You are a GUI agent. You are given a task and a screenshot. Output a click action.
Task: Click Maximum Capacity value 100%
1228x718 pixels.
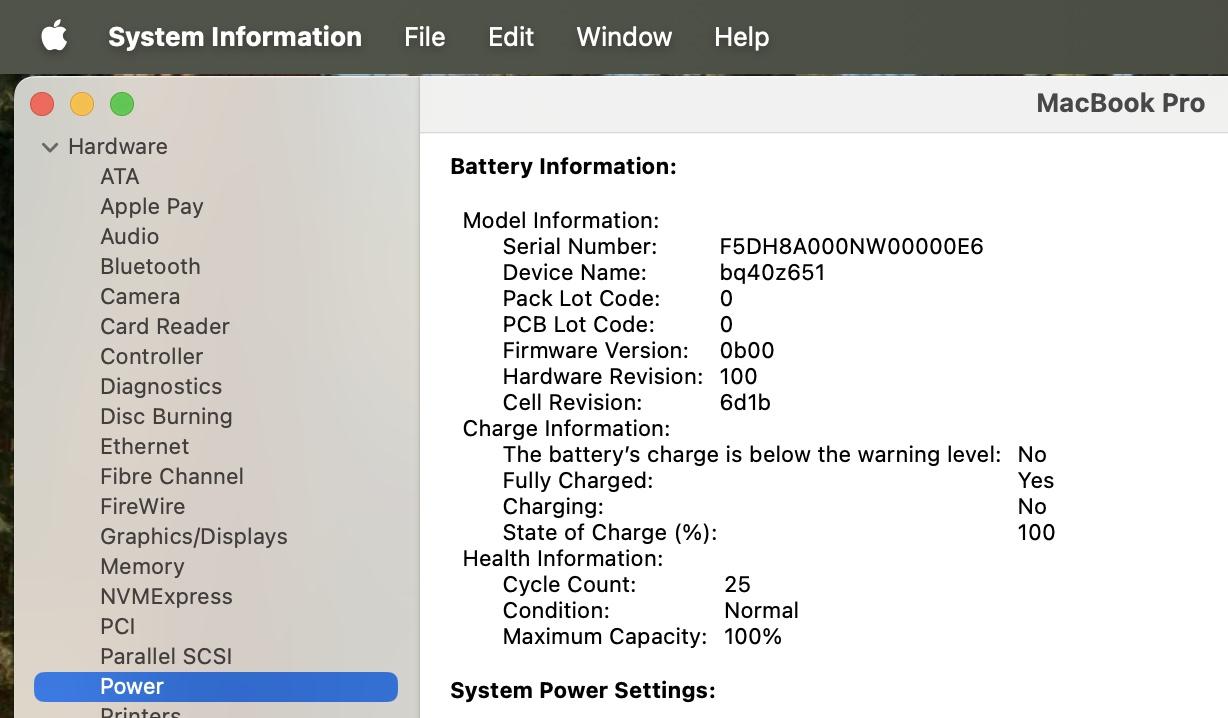pos(753,636)
